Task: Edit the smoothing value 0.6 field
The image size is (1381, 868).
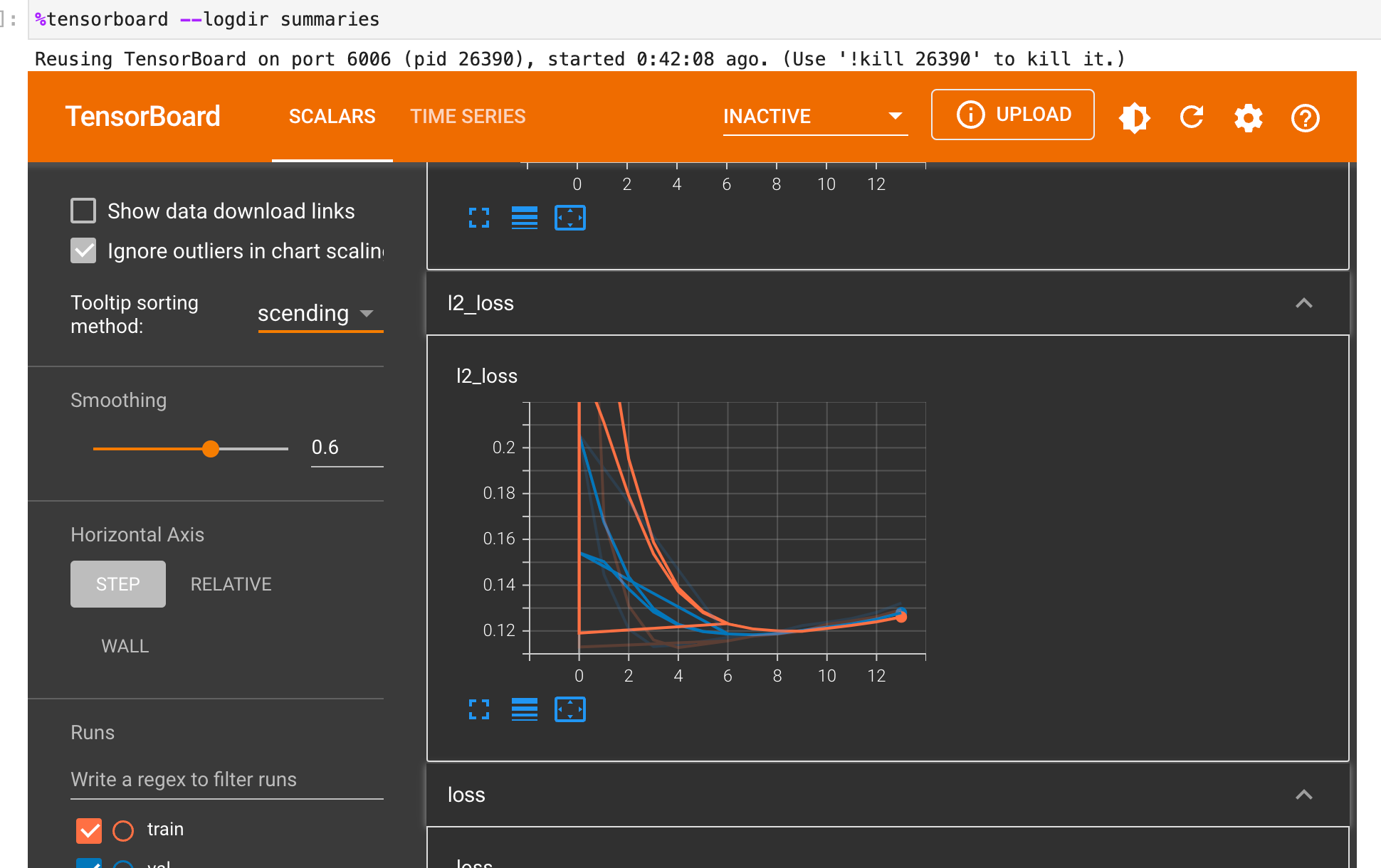Action: [x=347, y=448]
